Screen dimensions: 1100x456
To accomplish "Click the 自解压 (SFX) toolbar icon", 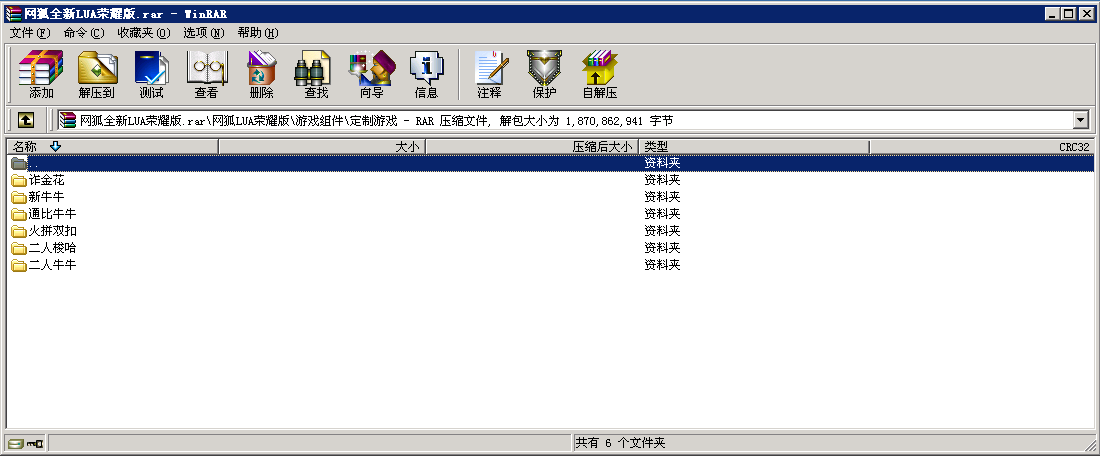I will (x=599, y=74).
